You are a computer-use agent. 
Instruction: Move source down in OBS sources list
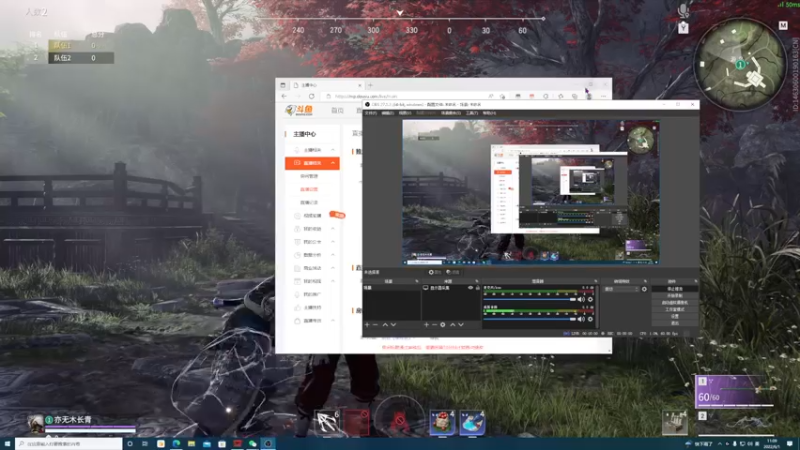click(461, 324)
